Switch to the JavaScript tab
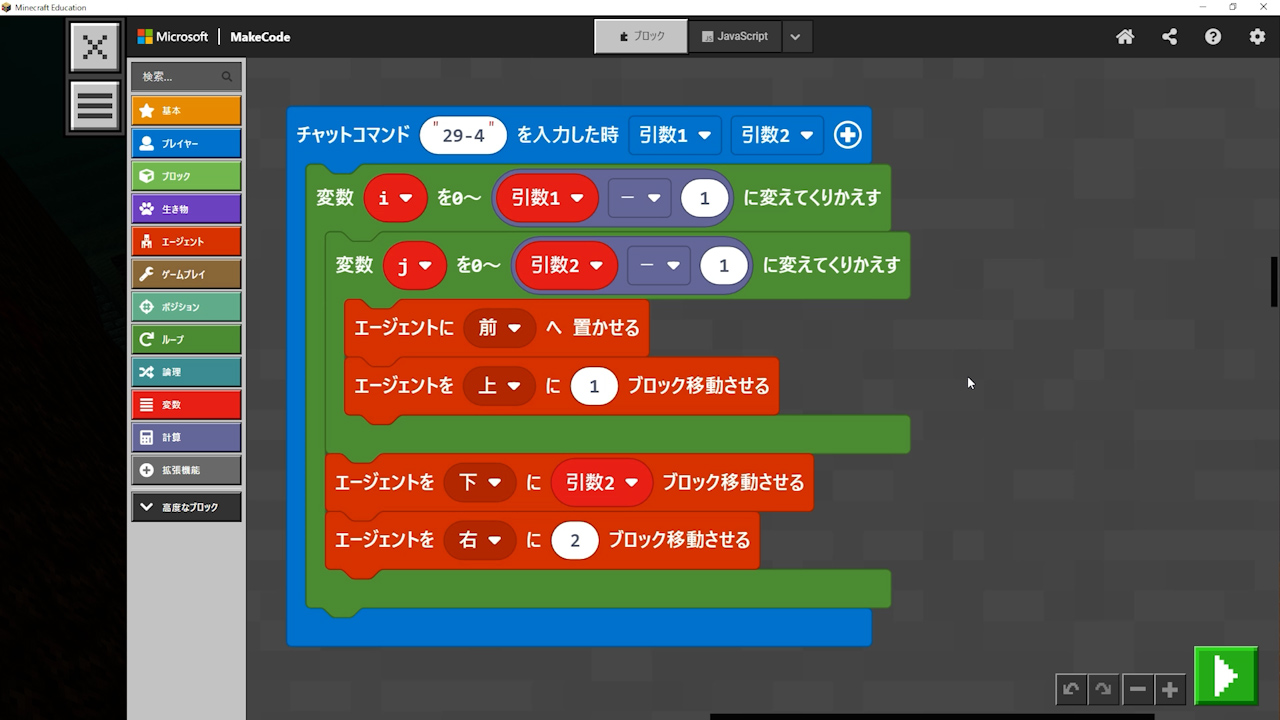Viewport: 1280px width, 720px height. click(735, 36)
